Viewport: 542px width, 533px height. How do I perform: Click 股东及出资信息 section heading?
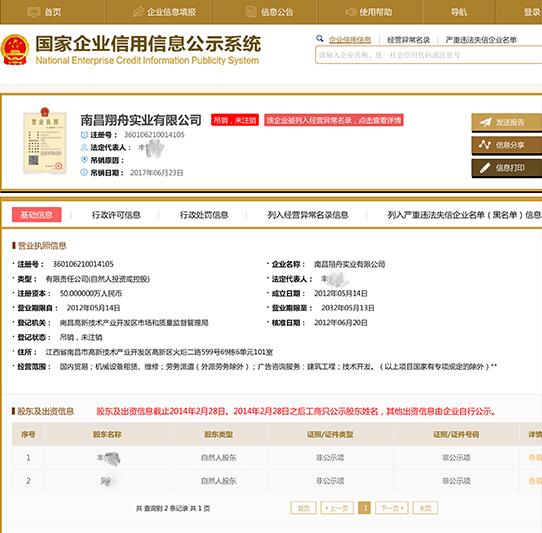pyautogui.click(x=45, y=411)
